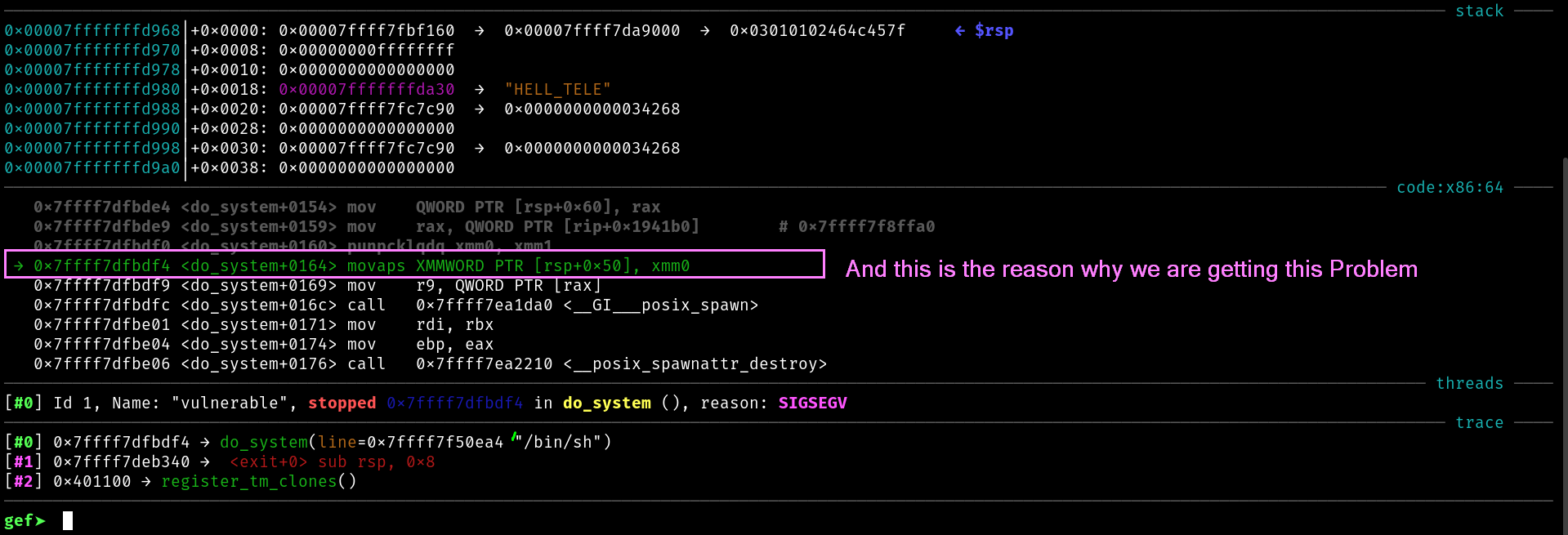Click the SIGSEGV reason text

(x=812, y=403)
